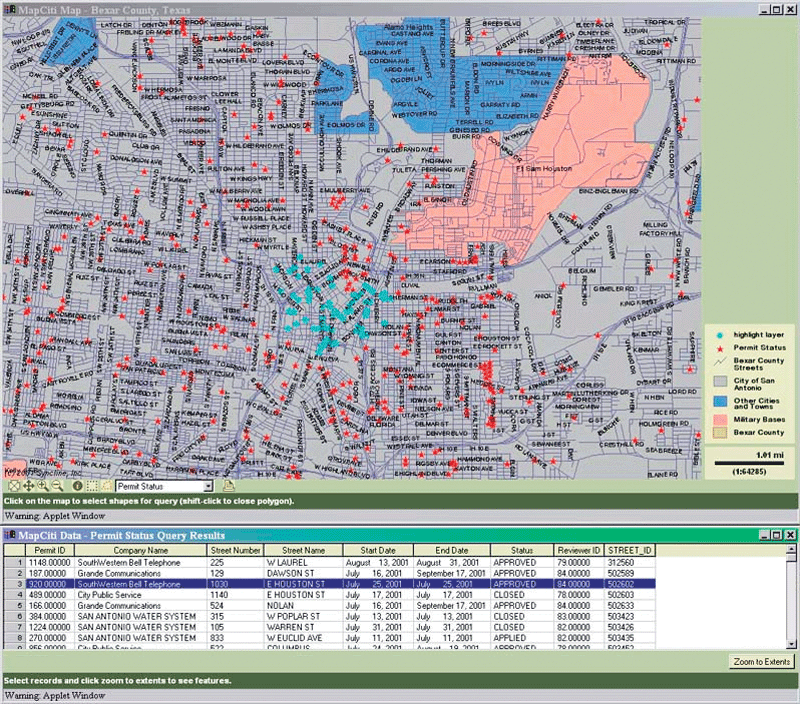Select the highlighted 920.00000 permit cell
The width and height of the screenshot is (800, 704).
49,584
